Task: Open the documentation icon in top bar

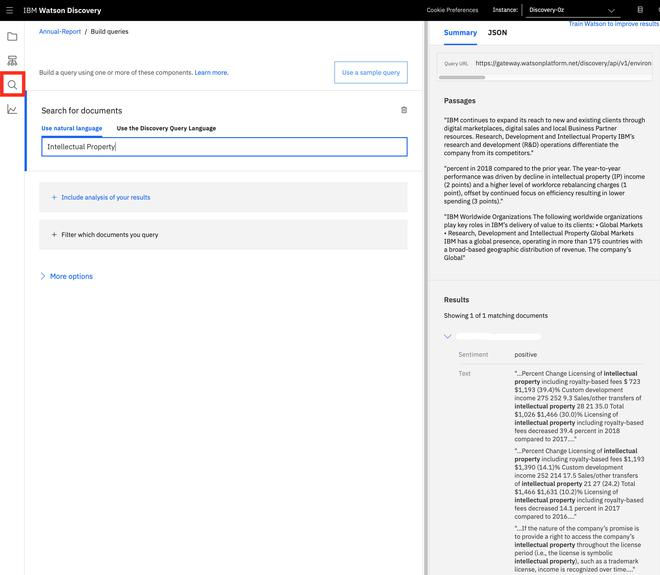Action: pyautogui.click(x=640, y=10)
